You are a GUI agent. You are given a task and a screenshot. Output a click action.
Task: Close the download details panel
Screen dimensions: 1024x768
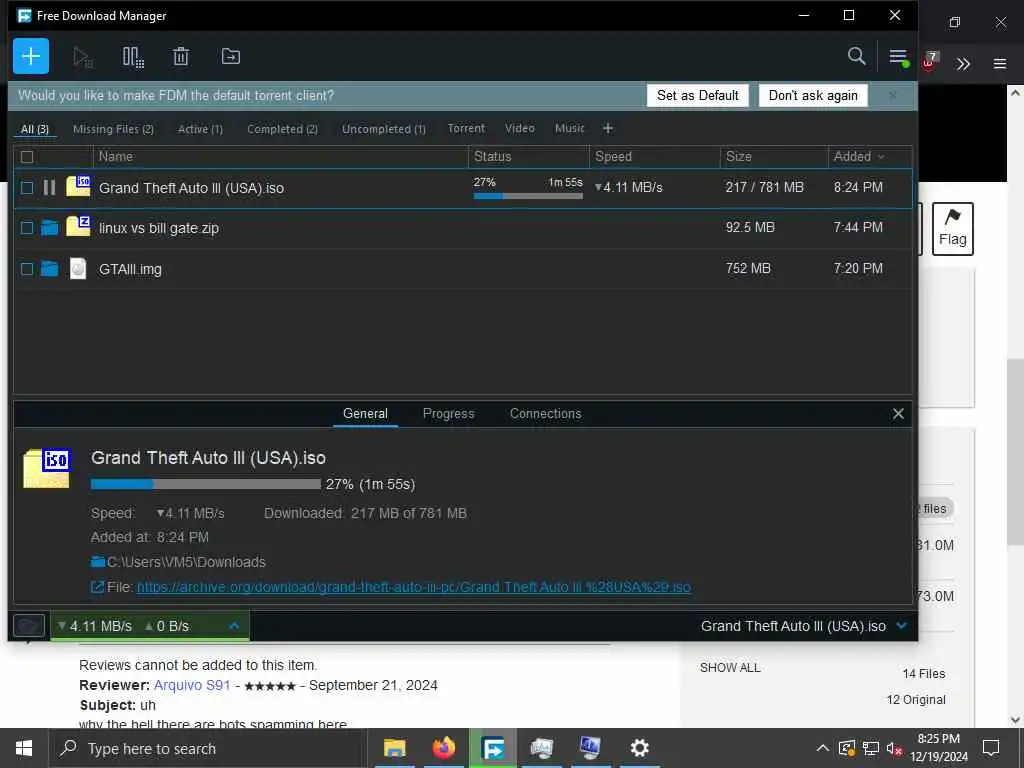click(x=898, y=413)
